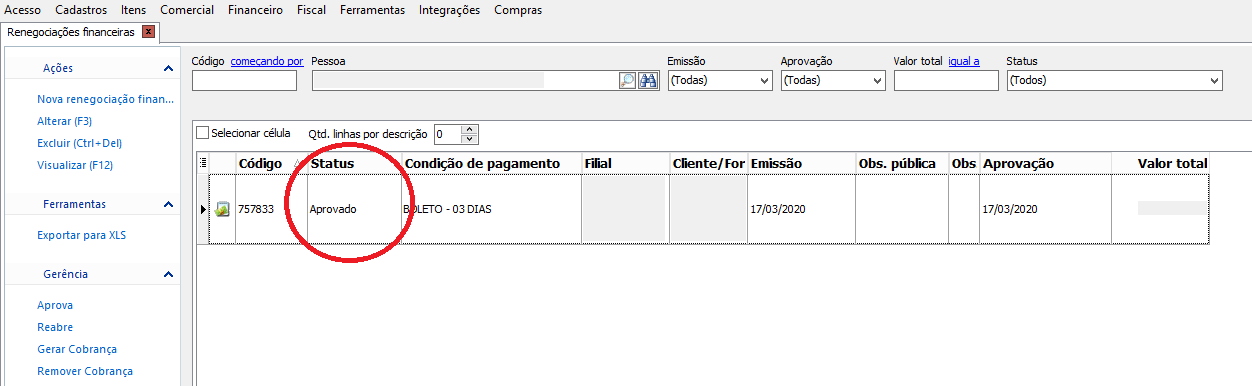Click the Reabre link
Screen dimensions: 1252x386
click(55, 327)
